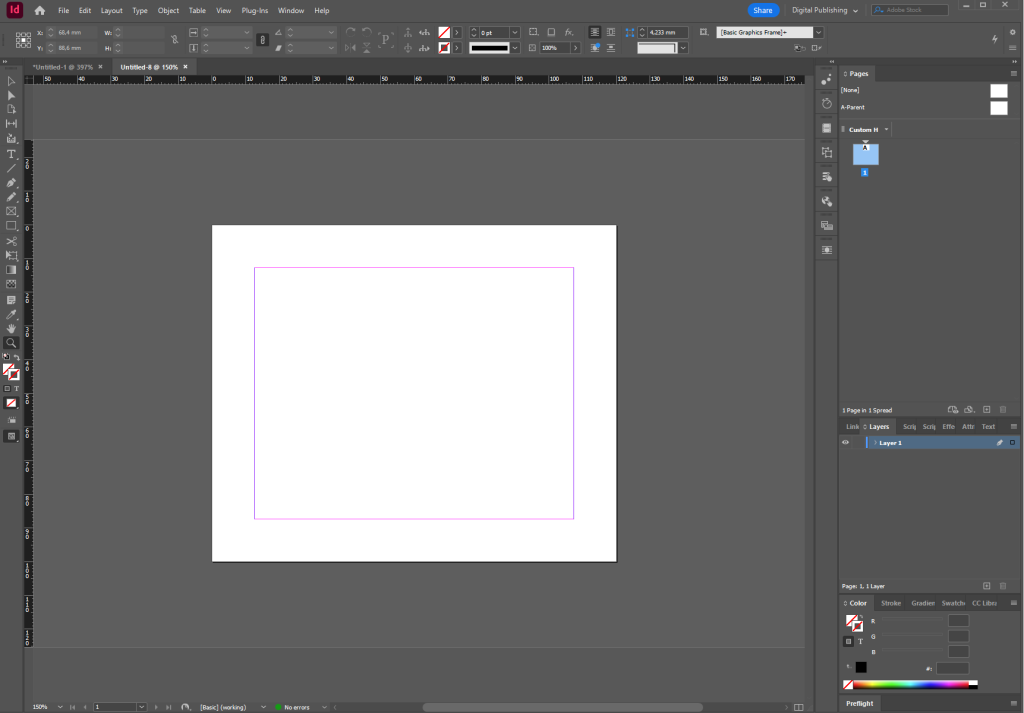The width and height of the screenshot is (1024, 713).
Task: Open the Object menu
Action: pyautogui.click(x=168, y=10)
